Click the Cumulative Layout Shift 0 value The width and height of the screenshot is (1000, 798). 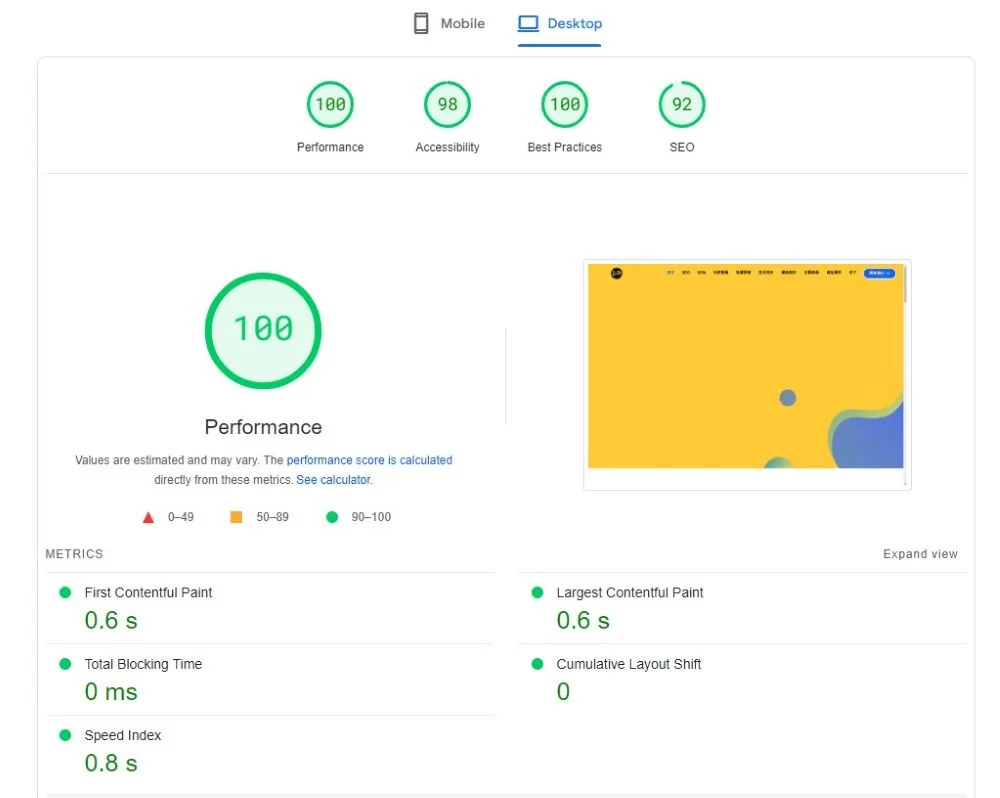point(563,691)
